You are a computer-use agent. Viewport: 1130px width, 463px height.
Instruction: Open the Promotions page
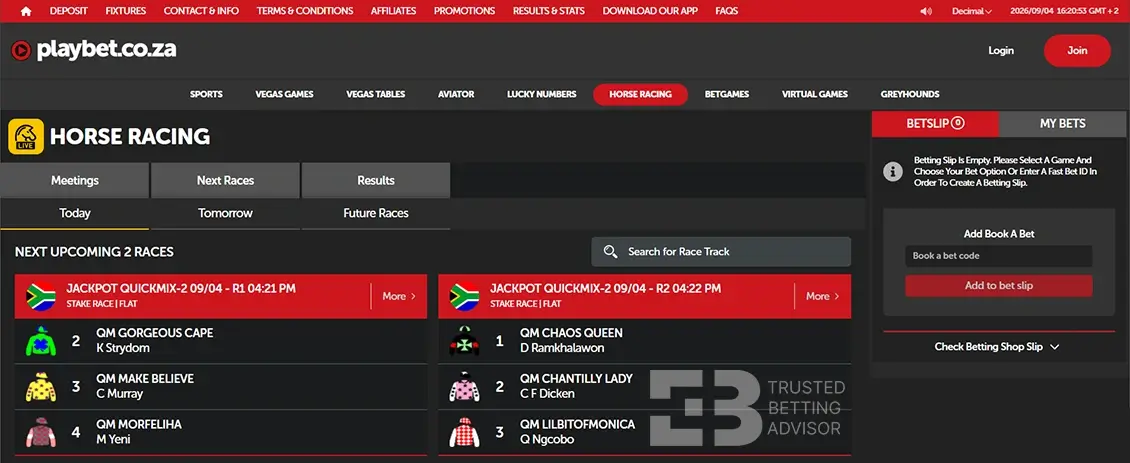(x=464, y=11)
